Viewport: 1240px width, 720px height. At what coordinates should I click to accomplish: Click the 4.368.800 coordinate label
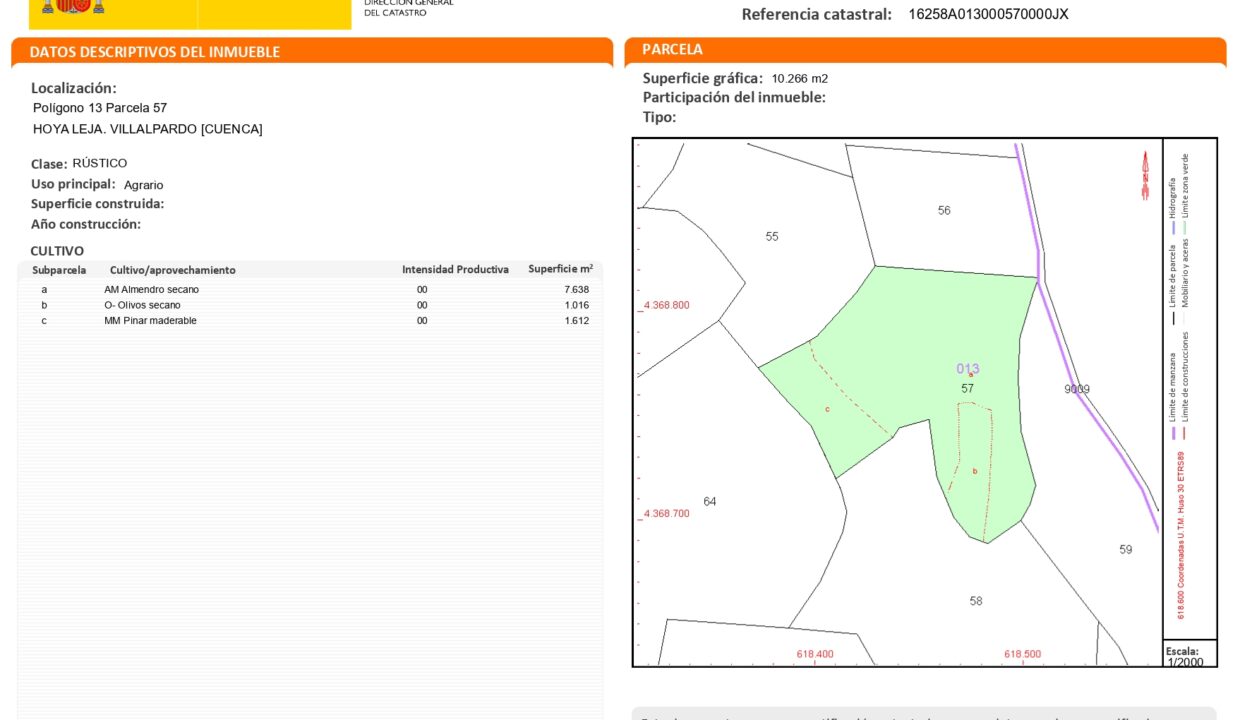(x=667, y=305)
